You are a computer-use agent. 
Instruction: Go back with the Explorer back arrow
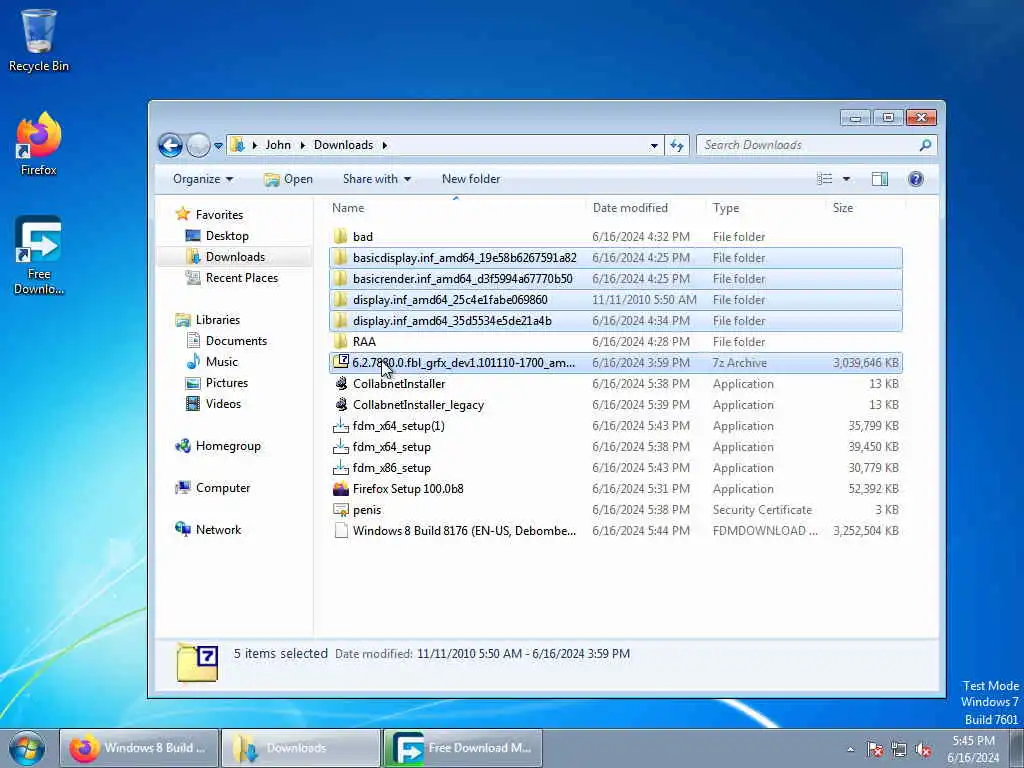[170, 145]
